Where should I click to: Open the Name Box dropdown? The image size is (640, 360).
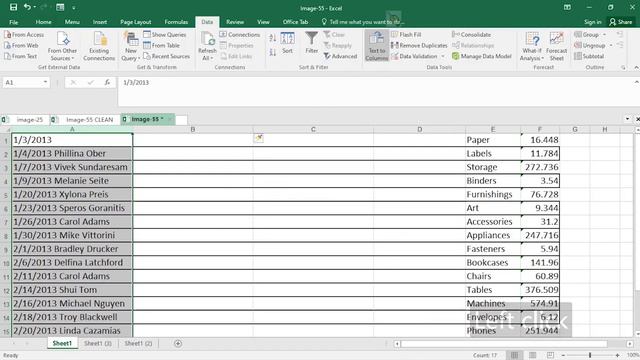45,82
